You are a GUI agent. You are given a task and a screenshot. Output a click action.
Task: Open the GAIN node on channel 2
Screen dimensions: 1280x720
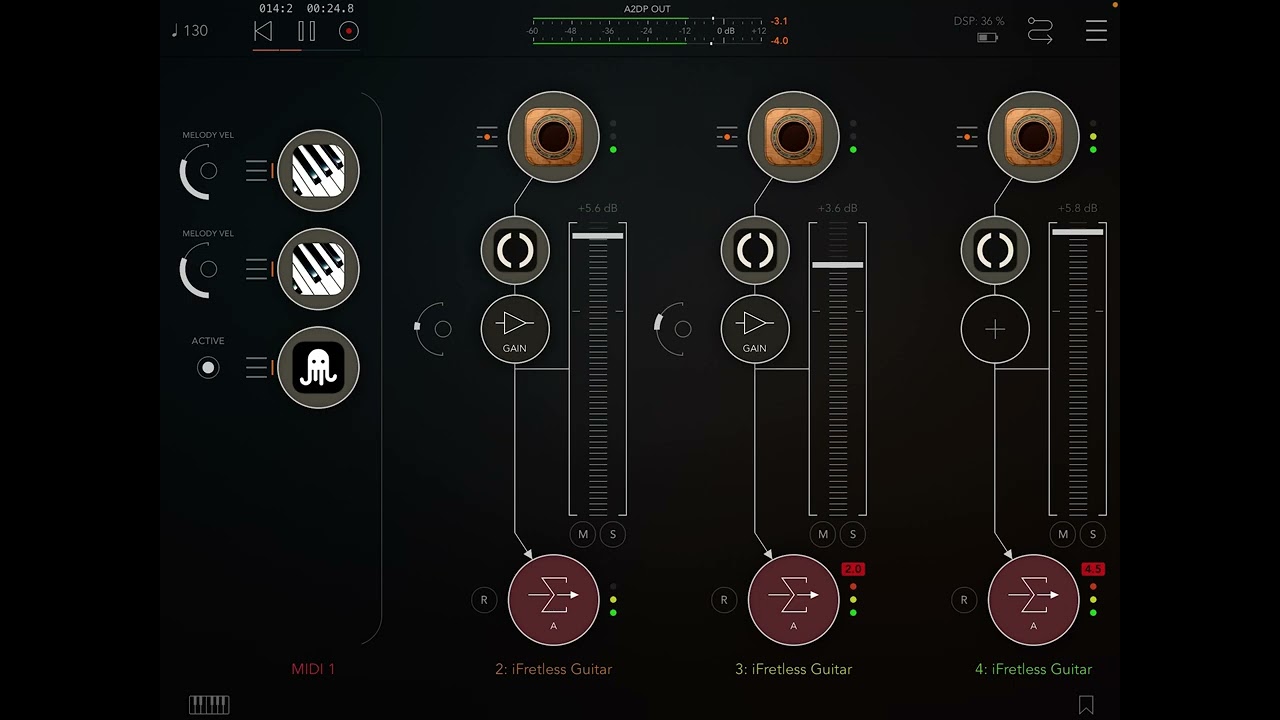(x=515, y=329)
